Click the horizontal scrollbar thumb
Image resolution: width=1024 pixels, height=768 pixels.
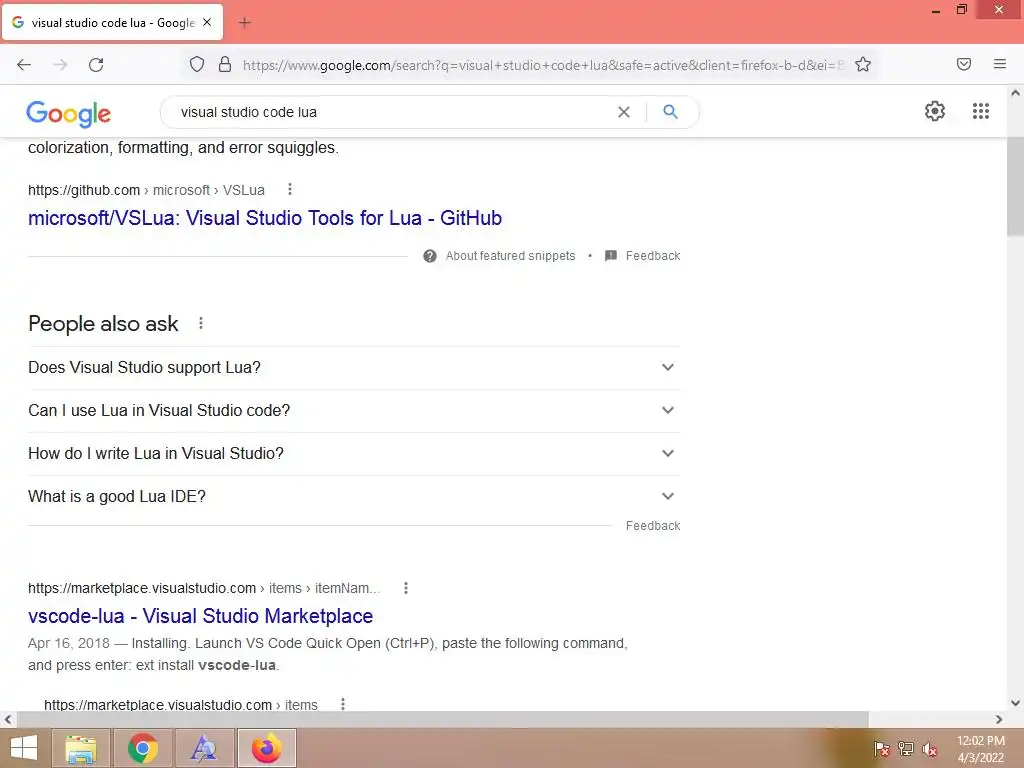442,720
